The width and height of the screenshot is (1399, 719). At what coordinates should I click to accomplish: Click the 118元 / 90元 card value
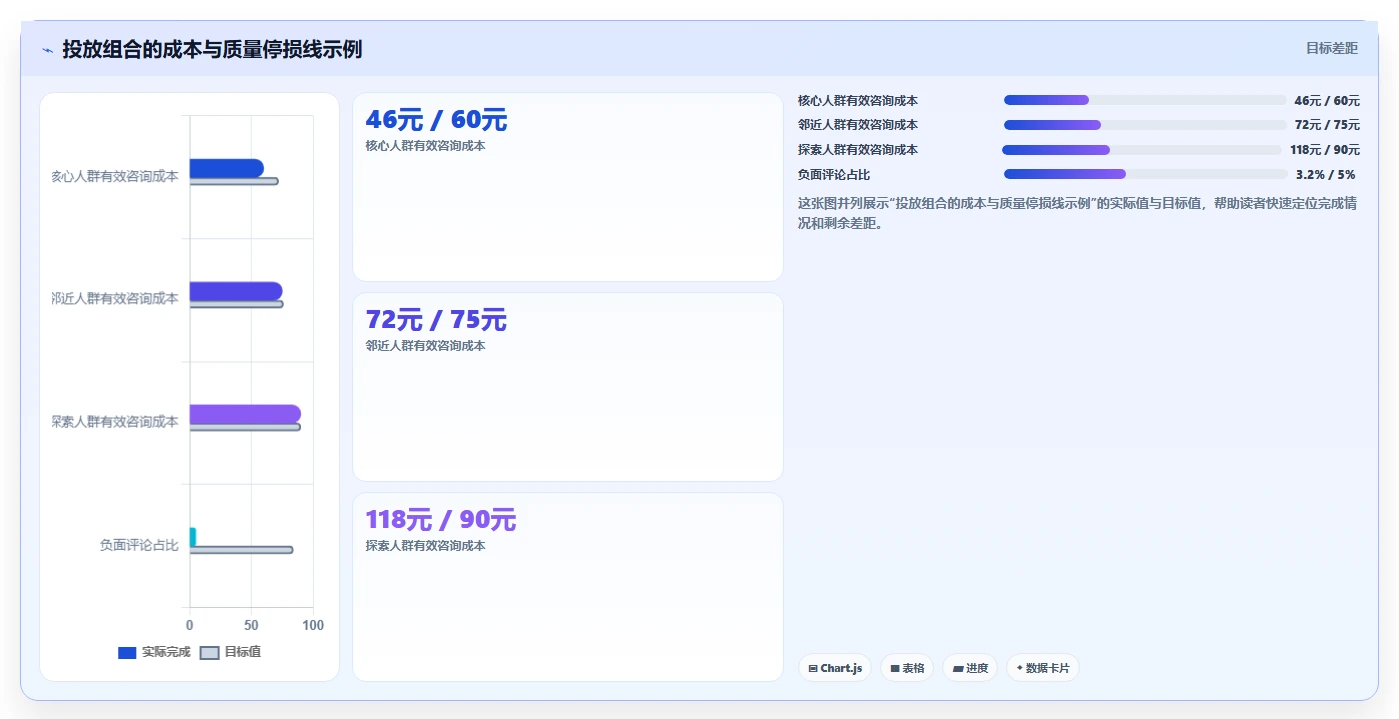coord(440,520)
